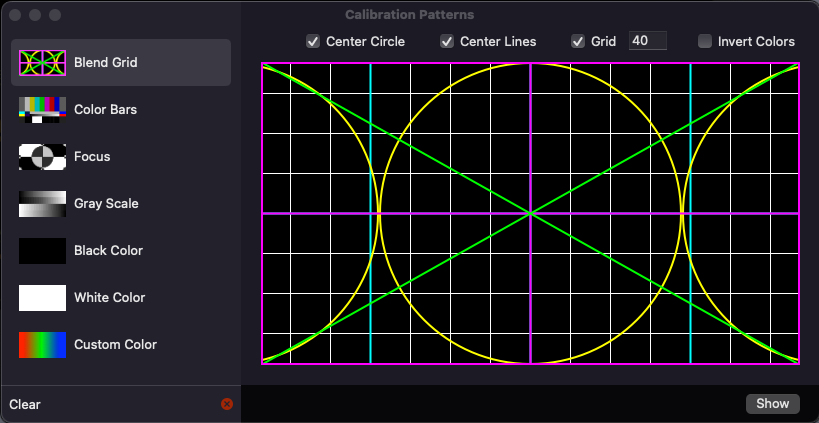Screen dimensions: 819x423
Task: Open the Custom Color rainbow thumbnail
Action: [42, 345]
